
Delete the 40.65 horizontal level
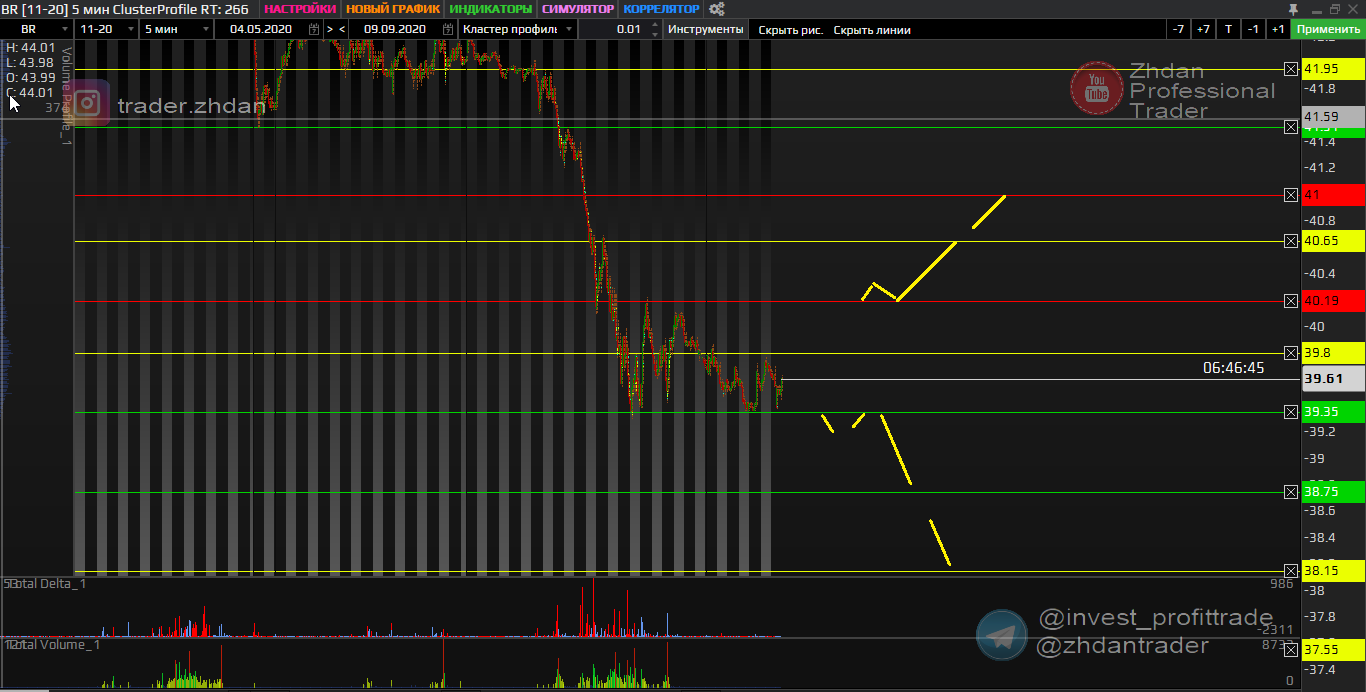click(1291, 241)
